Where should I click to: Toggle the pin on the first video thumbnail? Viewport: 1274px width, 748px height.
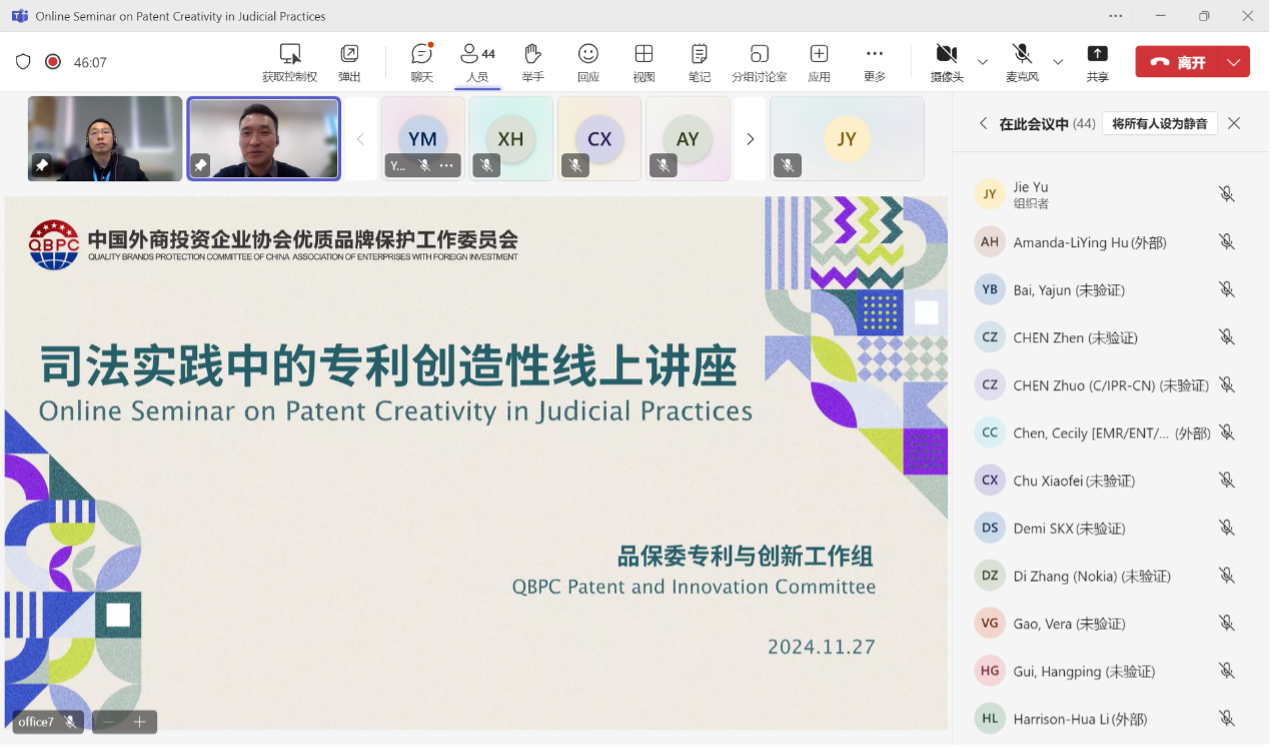42,166
